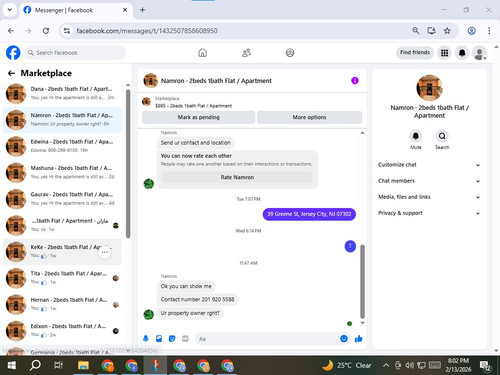Expand the Customize chat section
The width and height of the screenshot is (500, 375).
coord(429,165)
